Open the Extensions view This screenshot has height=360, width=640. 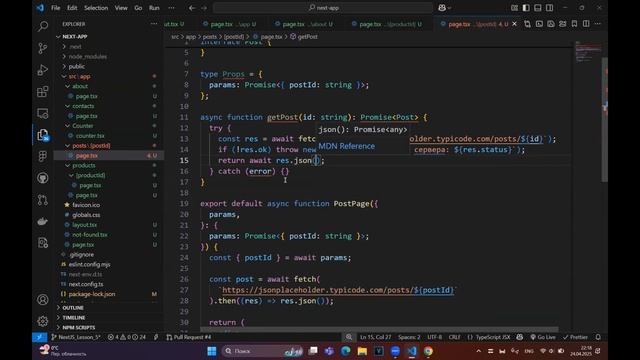pyautogui.click(x=42, y=91)
